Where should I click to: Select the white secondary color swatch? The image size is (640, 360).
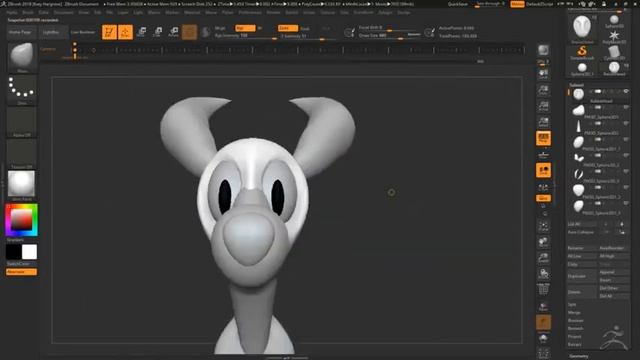(x=29, y=252)
